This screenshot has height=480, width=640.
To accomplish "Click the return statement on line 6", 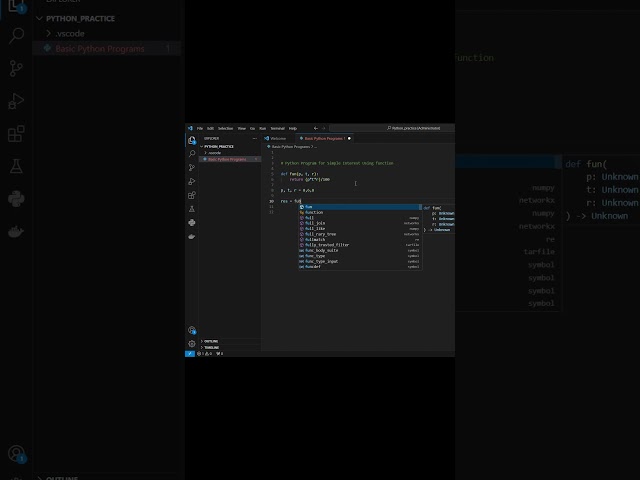I will [x=310, y=179].
